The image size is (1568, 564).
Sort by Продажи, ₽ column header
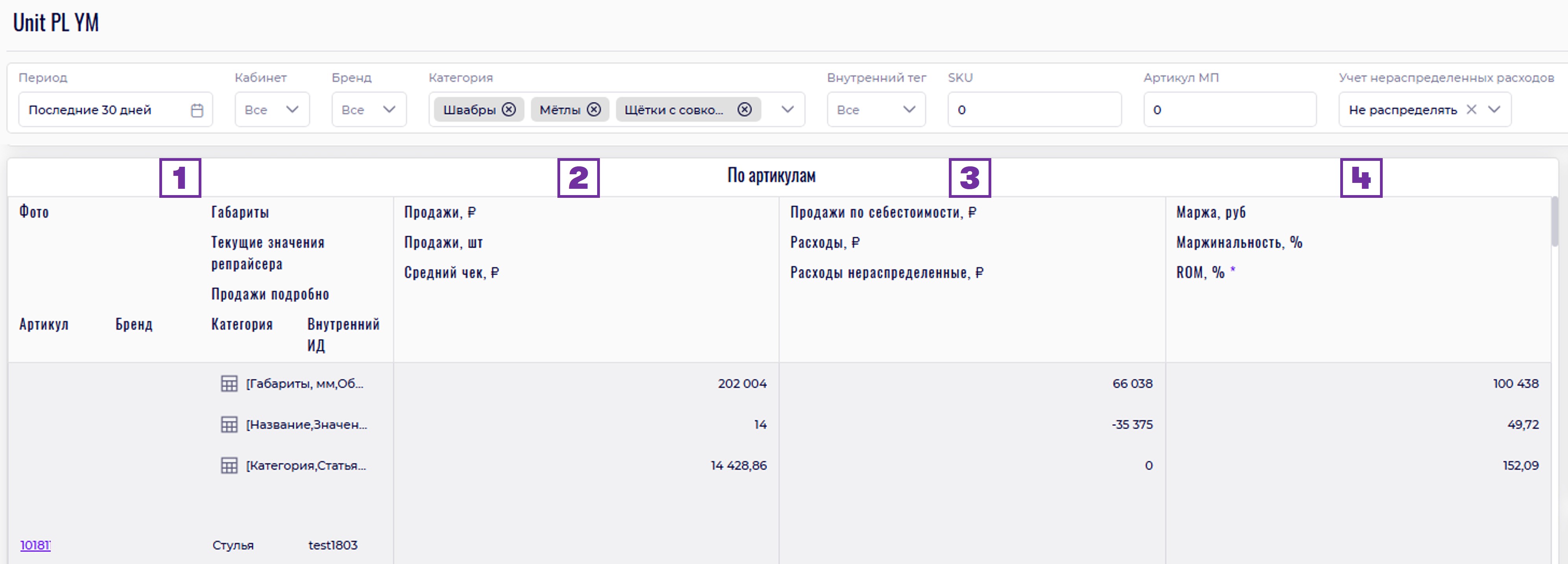tap(439, 212)
